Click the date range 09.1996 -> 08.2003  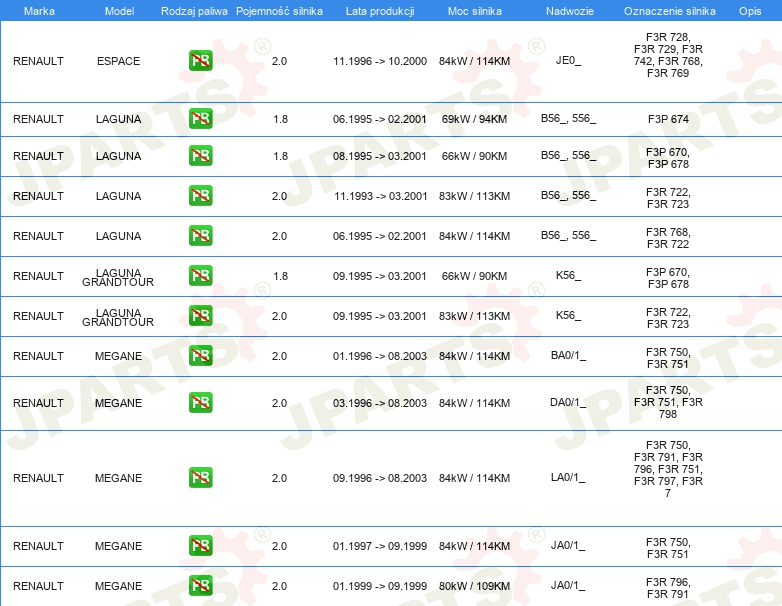coord(380,478)
